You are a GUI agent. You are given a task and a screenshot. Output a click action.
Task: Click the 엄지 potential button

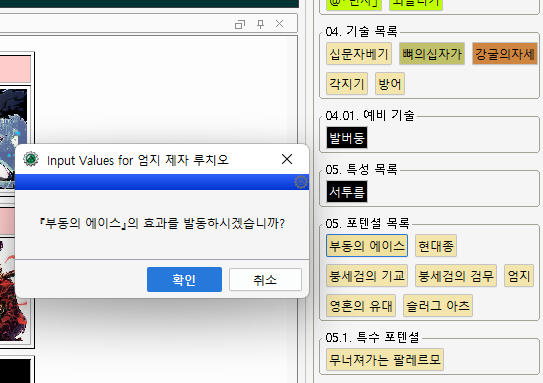pyautogui.click(x=519, y=276)
